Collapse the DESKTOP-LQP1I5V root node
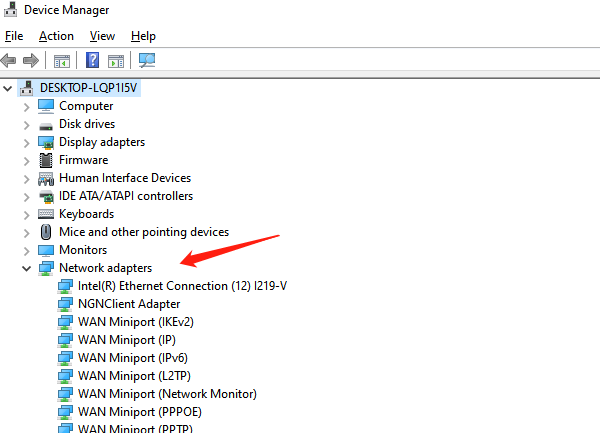Screen dimensions: 600x433 [x=8, y=89]
